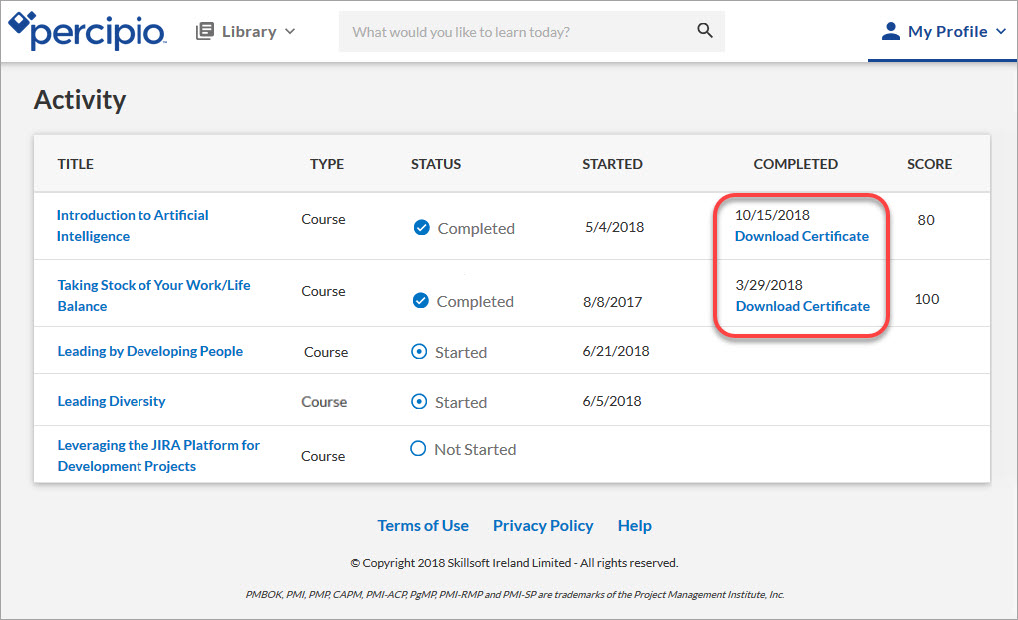Open the My Profile dropdown arrow
The width and height of the screenshot is (1018, 620).
[x=1000, y=32]
